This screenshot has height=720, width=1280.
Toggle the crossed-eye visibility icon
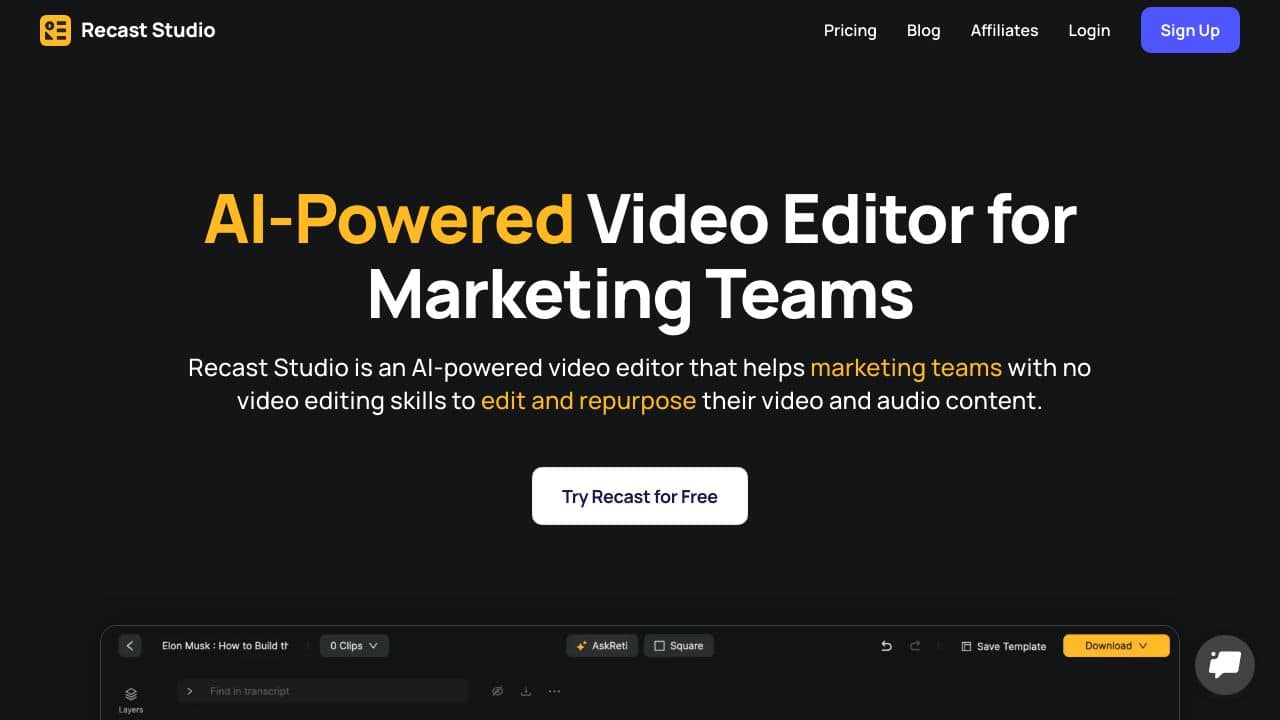[x=497, y=691]
